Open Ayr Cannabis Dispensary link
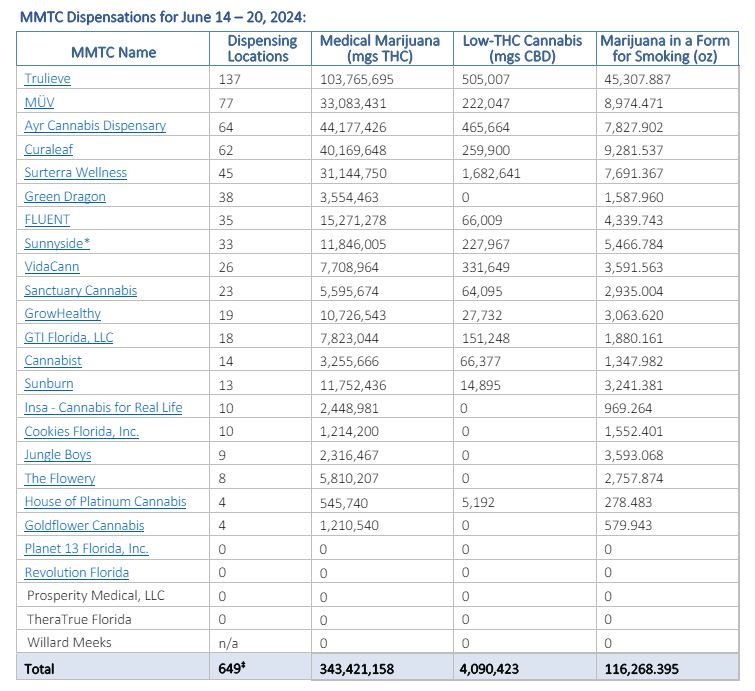The height and width of the screenshot is (691, 755). [x=95, y=126]
